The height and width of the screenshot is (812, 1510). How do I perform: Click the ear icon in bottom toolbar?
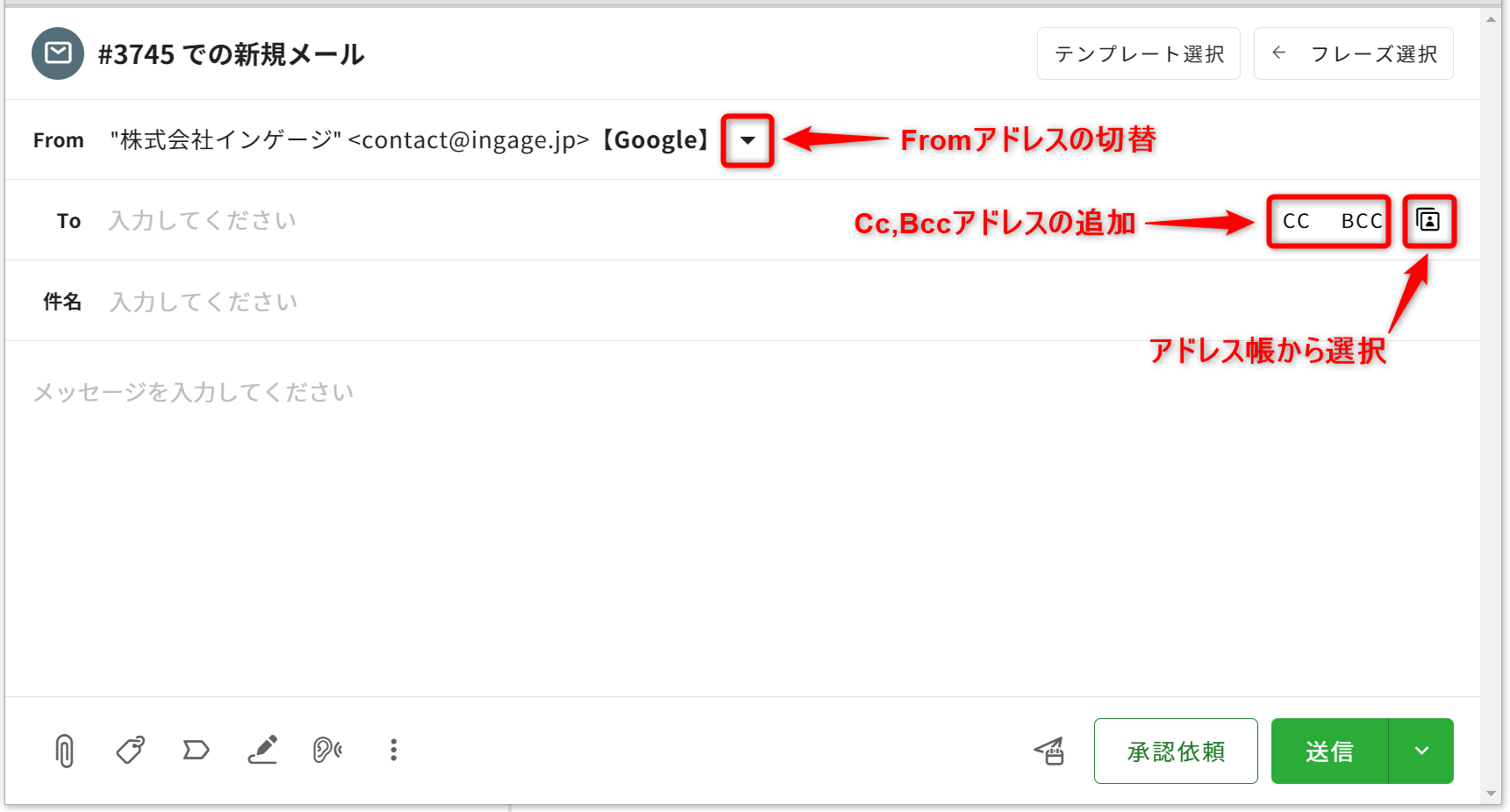coord(327,751)
